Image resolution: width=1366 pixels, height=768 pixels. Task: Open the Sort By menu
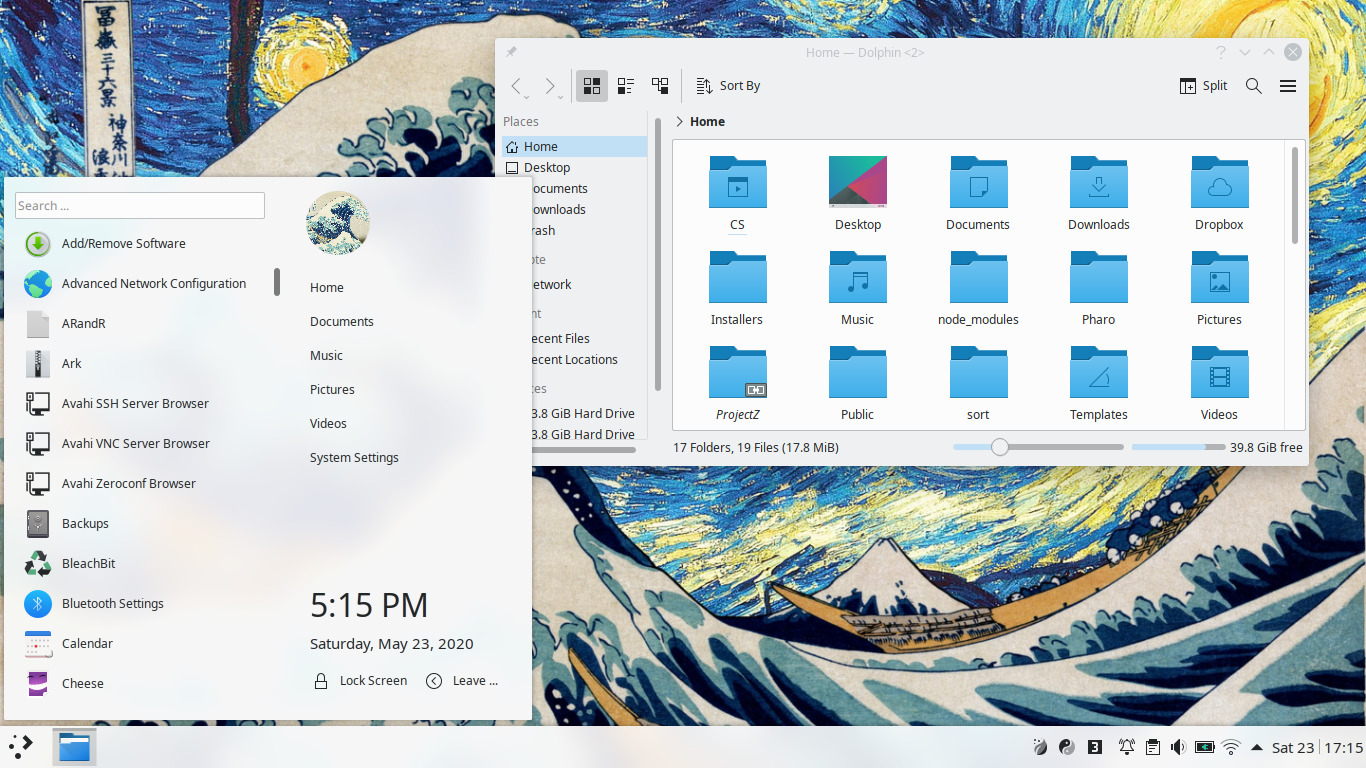pos(728,86)
